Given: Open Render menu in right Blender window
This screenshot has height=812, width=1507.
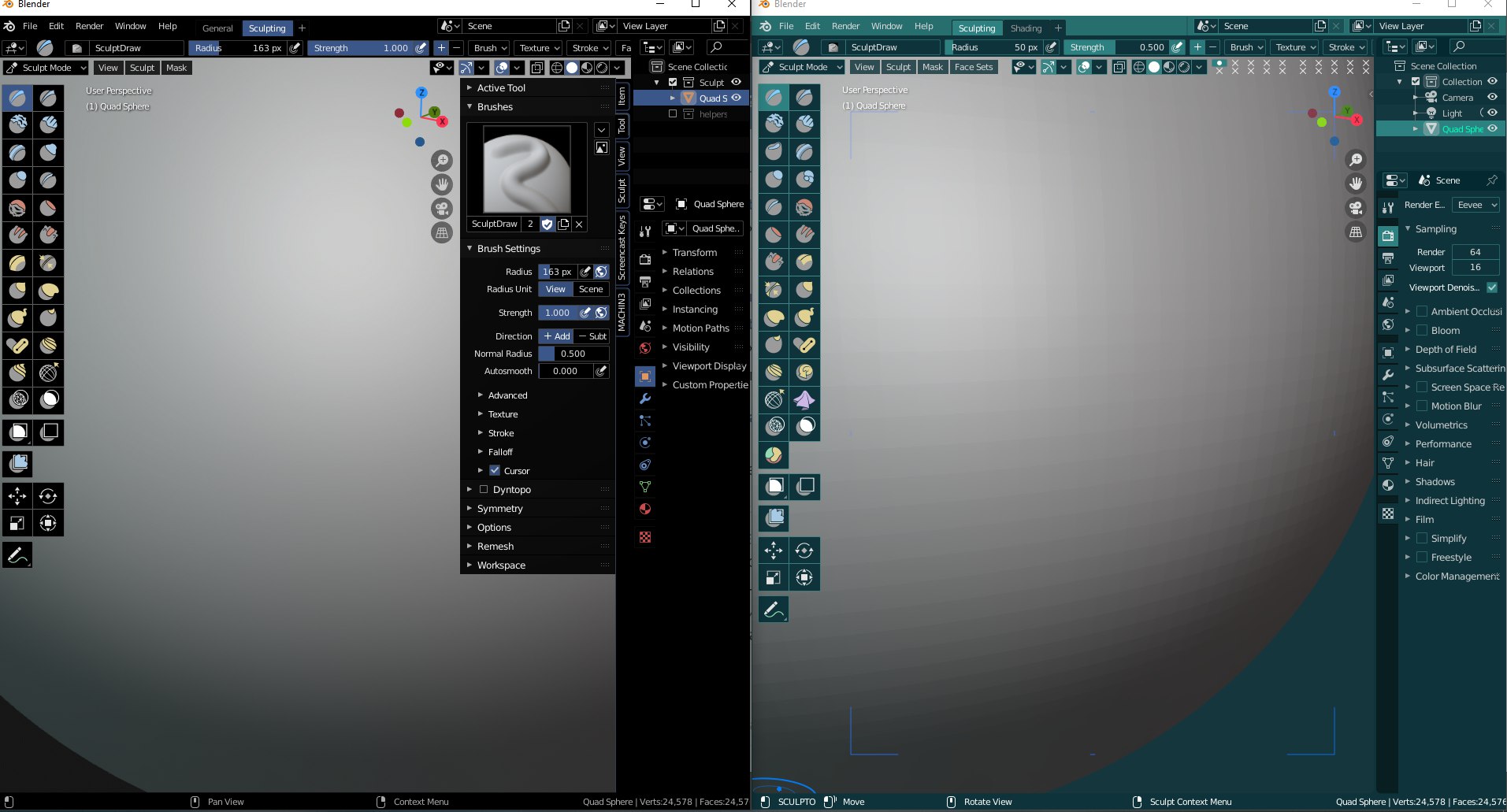Looking at the screenshot, I should coord(846,26).
